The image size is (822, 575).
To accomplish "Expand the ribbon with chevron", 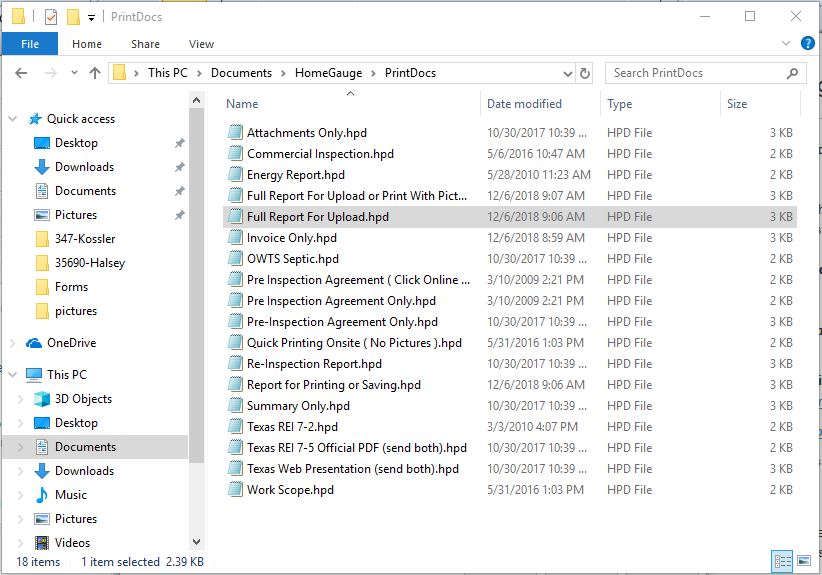I will point(785,44).
